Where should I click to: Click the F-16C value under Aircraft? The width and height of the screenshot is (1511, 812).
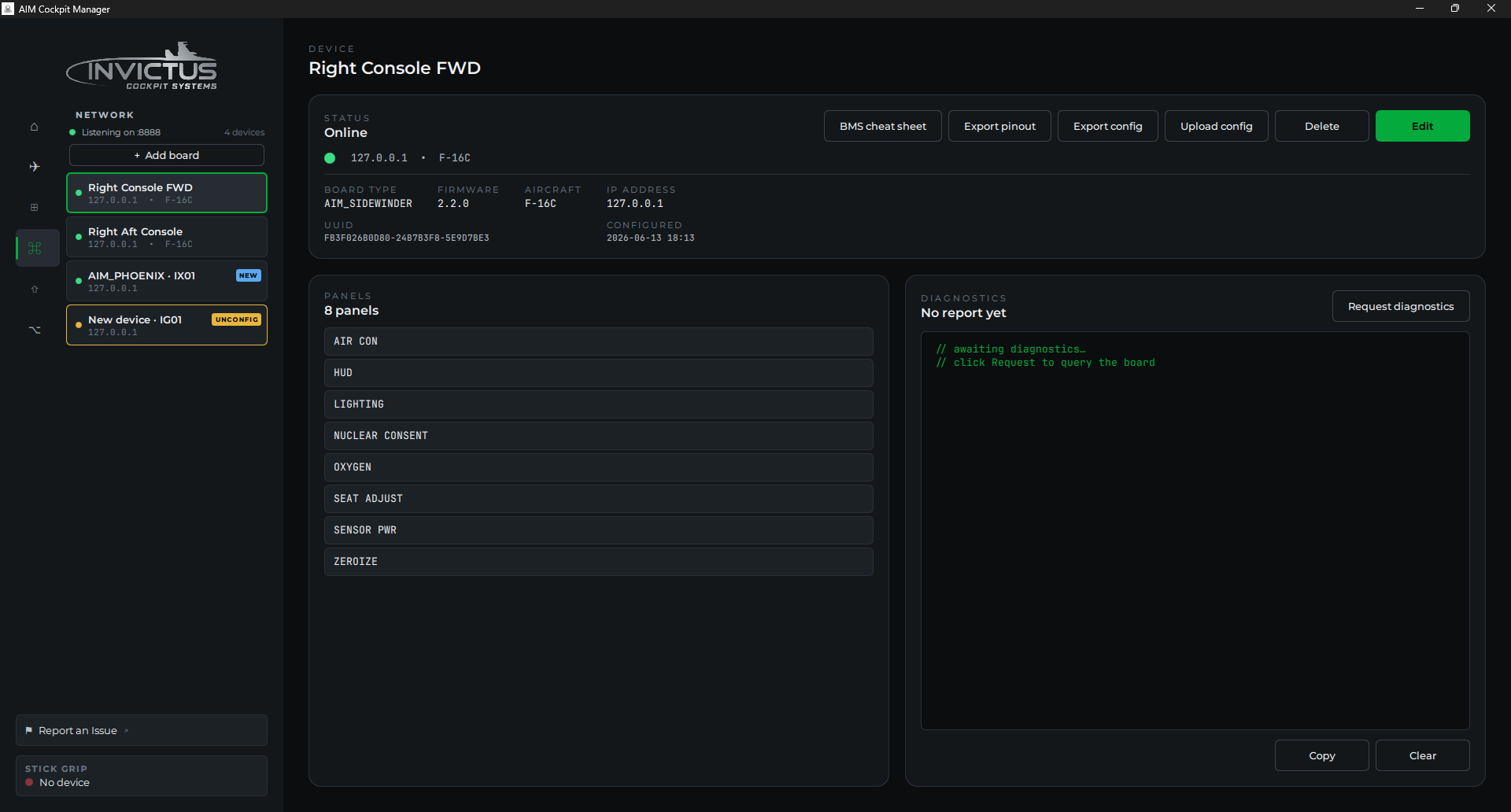(541, 204)
